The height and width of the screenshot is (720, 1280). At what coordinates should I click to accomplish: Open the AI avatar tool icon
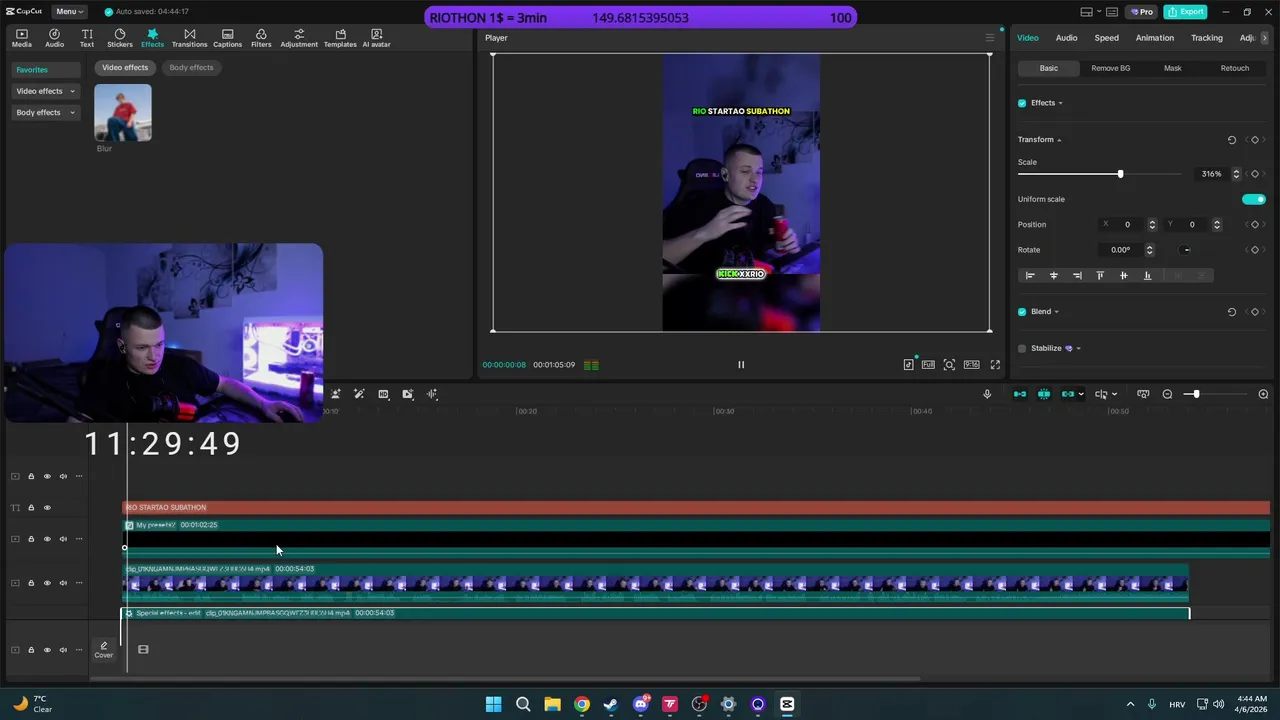376,38
